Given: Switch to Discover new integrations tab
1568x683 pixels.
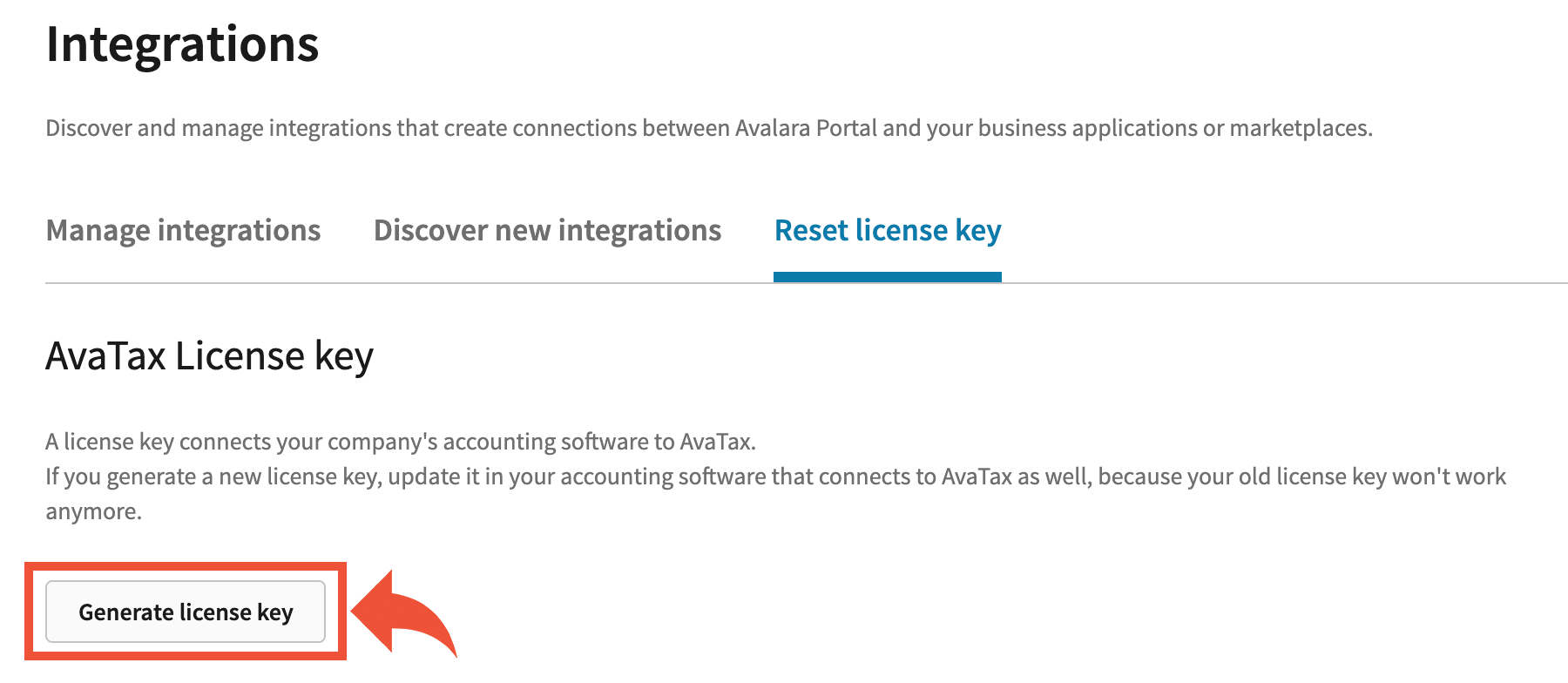Looking at the screenshot, I should click(547, 231).
